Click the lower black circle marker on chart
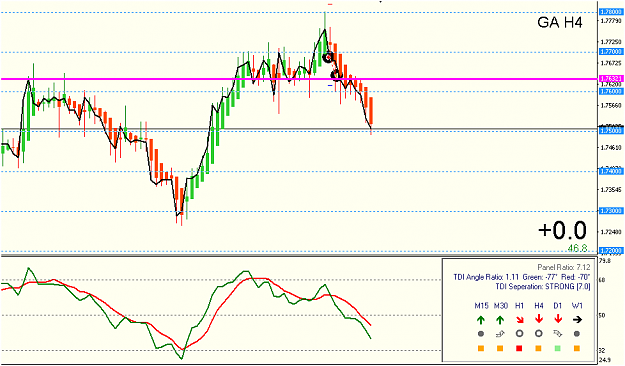 click(x=337, y=75)
